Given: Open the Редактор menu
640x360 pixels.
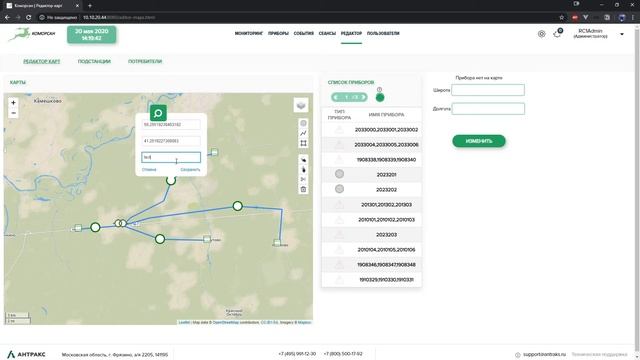Looking at the screenshot, I should 351,33.
